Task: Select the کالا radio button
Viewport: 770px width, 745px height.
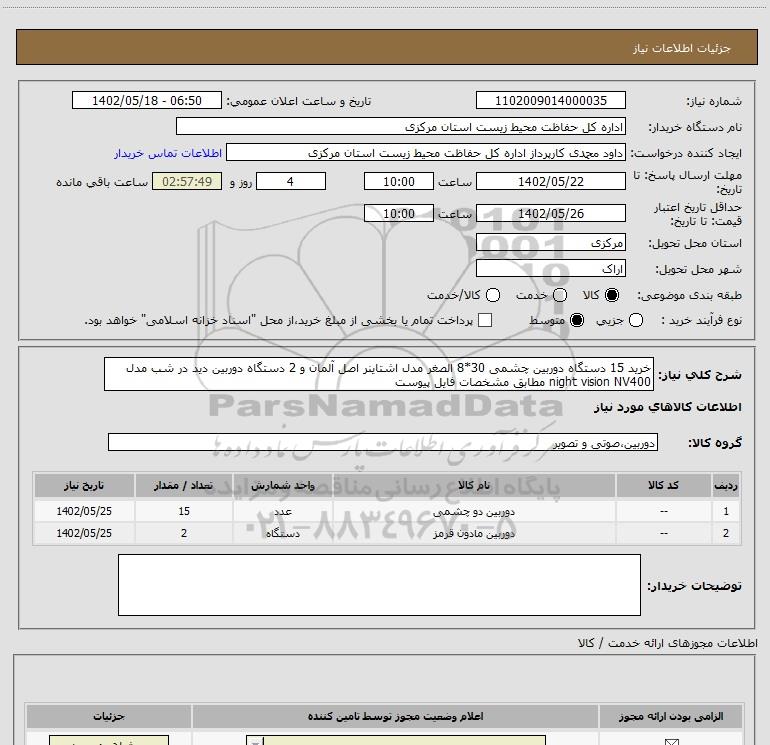Action: (x=612, y=295)
